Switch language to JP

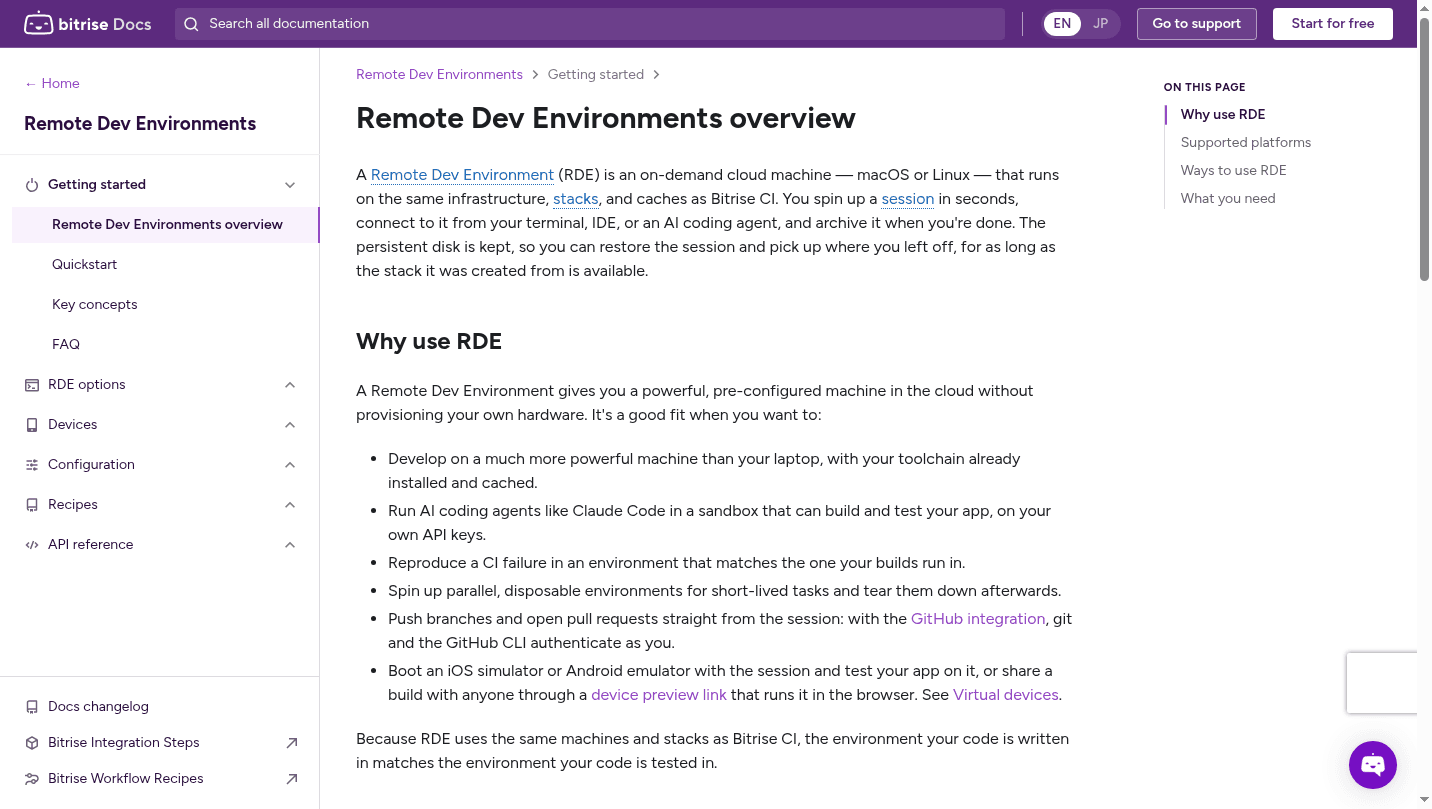(1100, 24)
